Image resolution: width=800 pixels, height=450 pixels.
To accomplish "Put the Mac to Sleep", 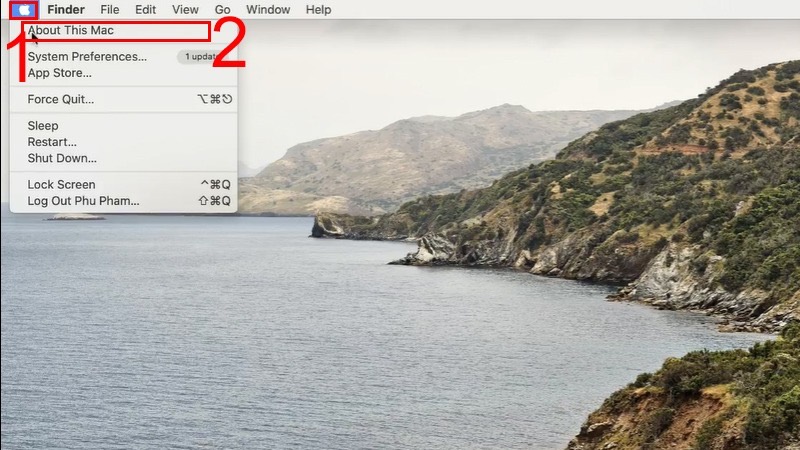I will tap(43, 126).
